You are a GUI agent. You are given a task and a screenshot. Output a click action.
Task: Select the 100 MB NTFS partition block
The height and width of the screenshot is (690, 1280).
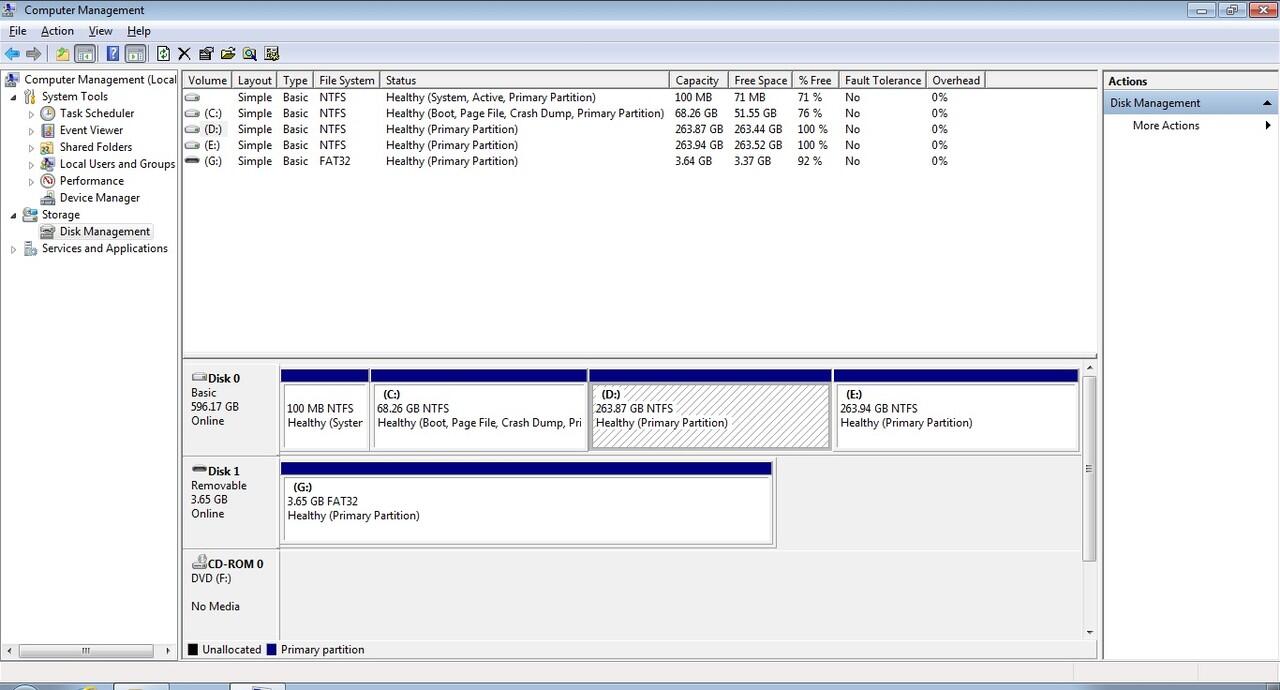pos(325,416)
